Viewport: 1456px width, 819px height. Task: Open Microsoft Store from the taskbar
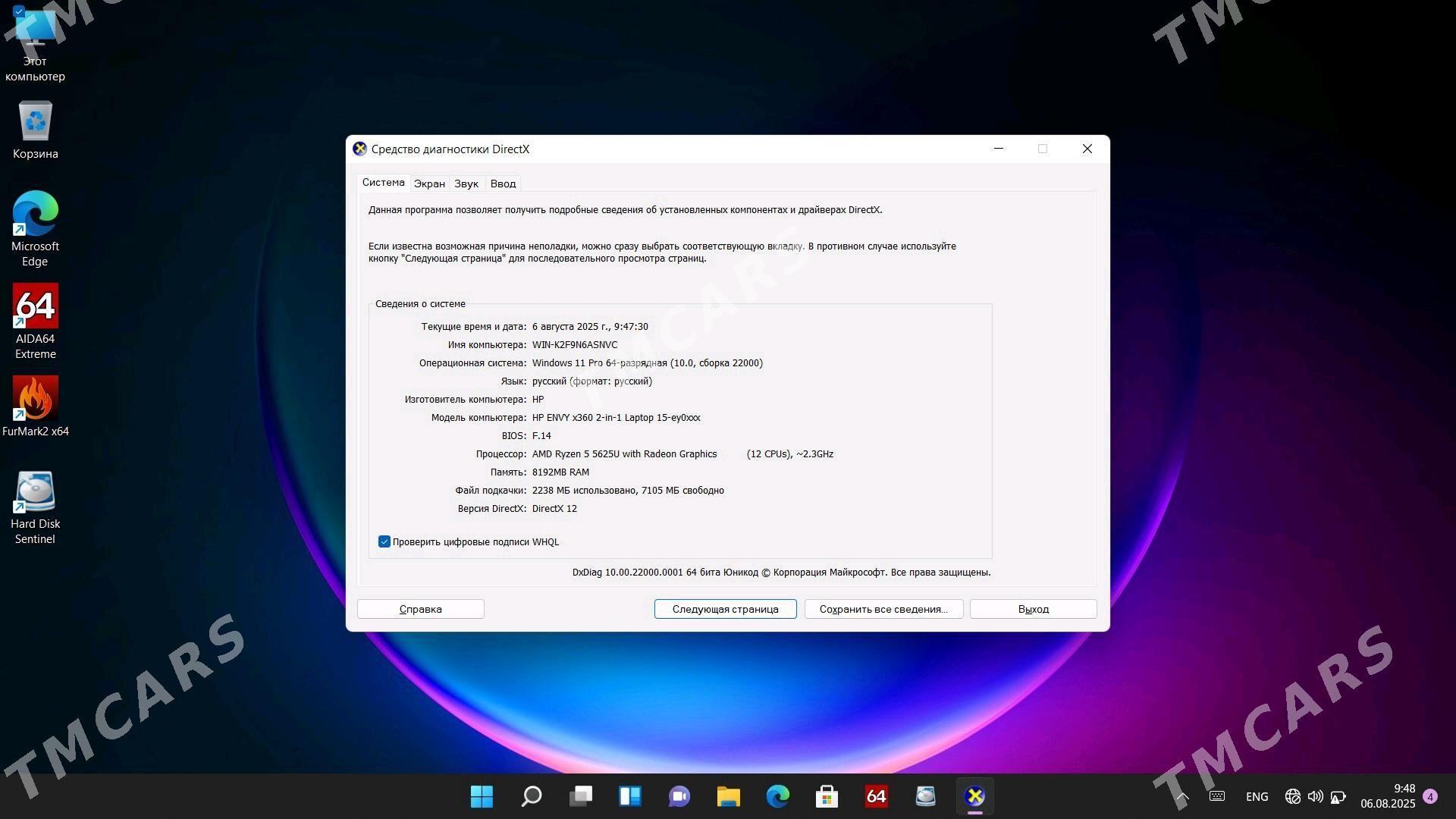point(827,796)
